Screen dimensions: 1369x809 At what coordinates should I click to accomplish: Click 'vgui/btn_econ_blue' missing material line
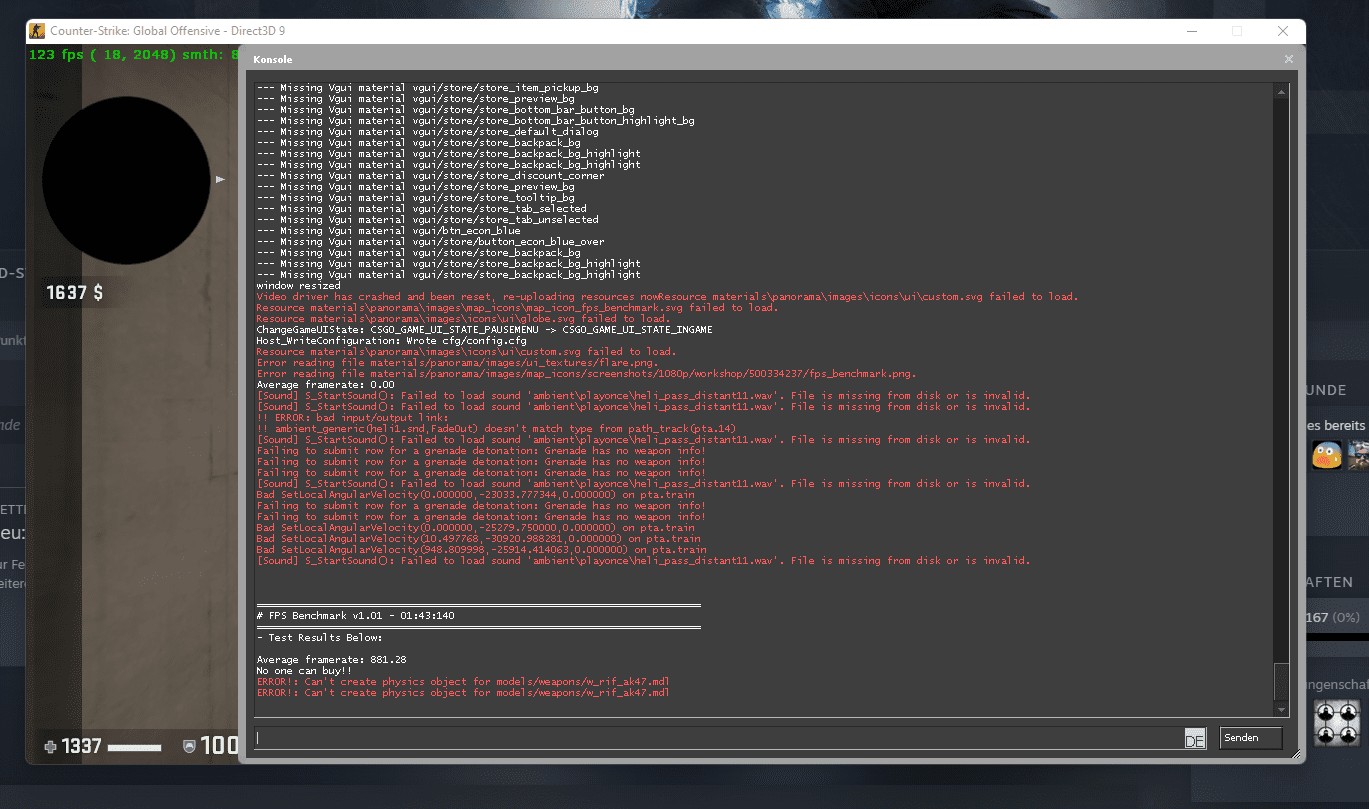388,230
